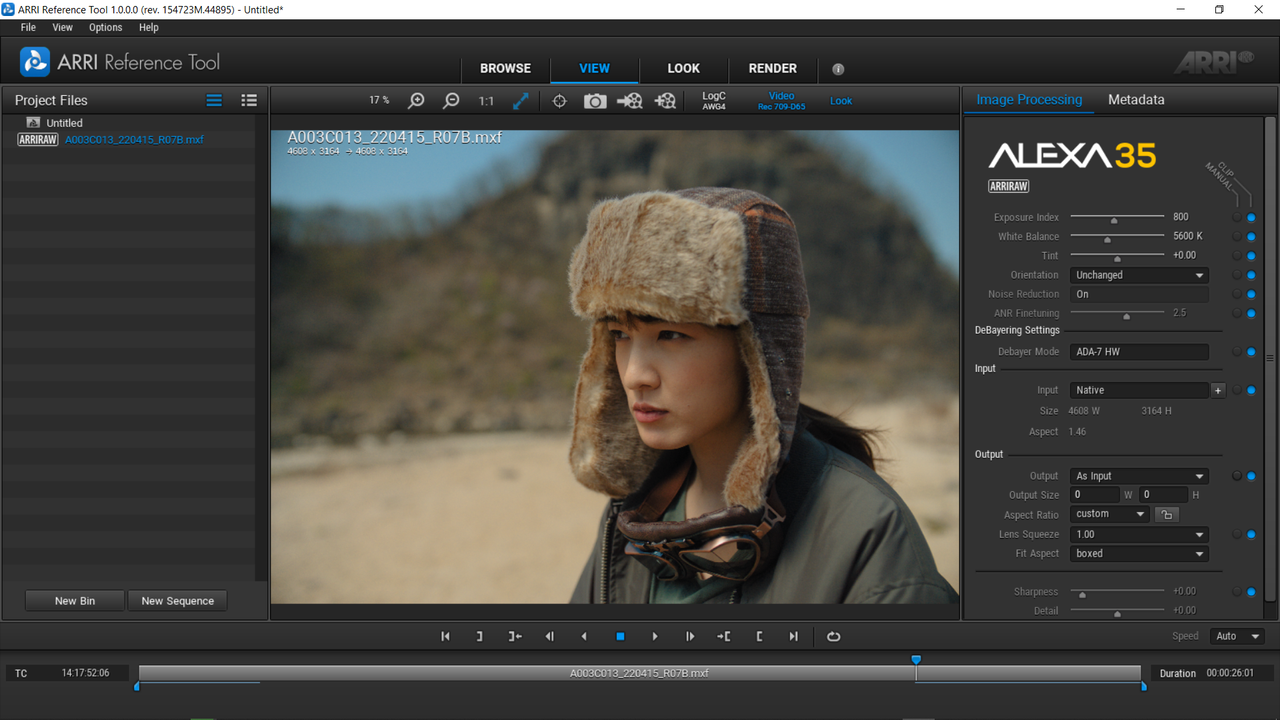Toggle the blue clip/manual dot for Exposure Index
Viewport: 1280px width, 720px height.
pyautogui.click(x=1251, y=217)
